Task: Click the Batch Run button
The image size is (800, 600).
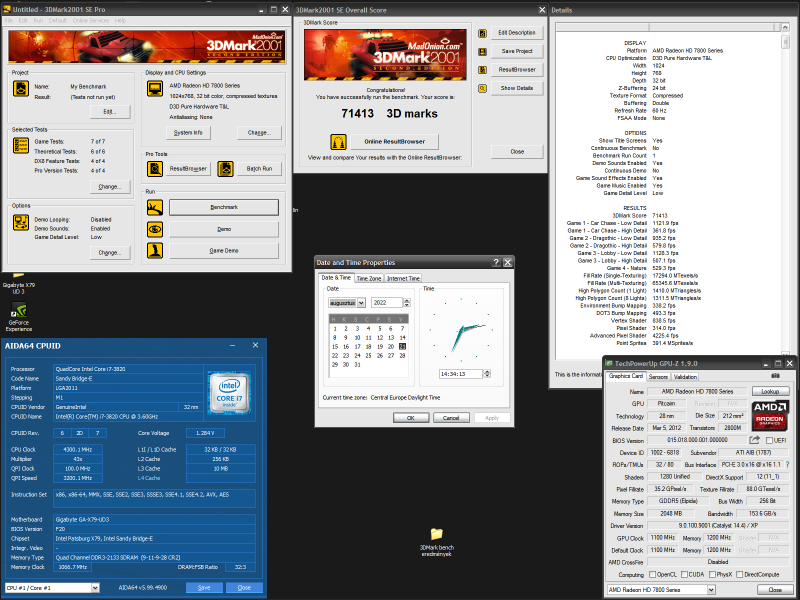Action: 259,168
